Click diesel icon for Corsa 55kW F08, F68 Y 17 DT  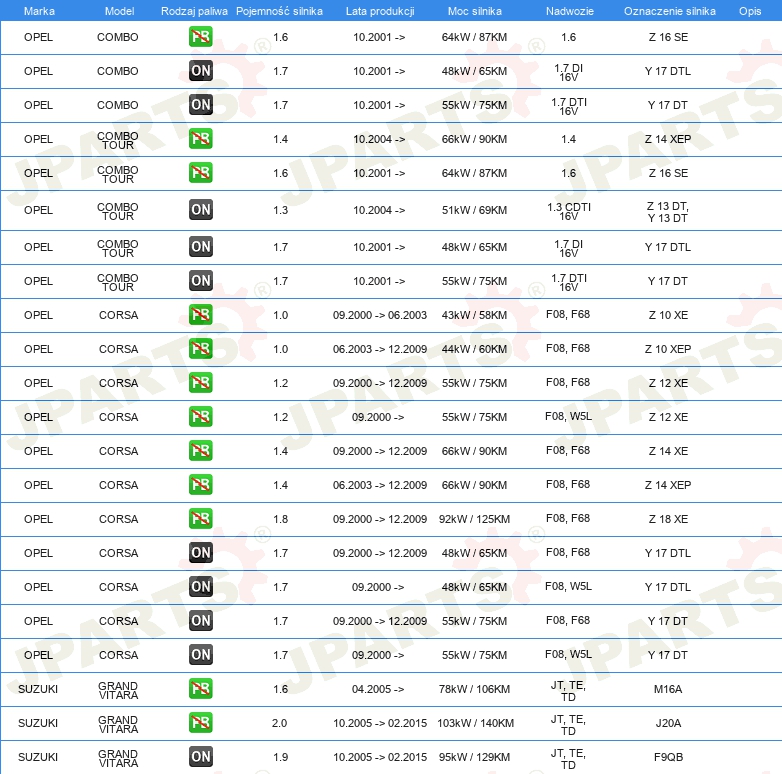(200, 620)
